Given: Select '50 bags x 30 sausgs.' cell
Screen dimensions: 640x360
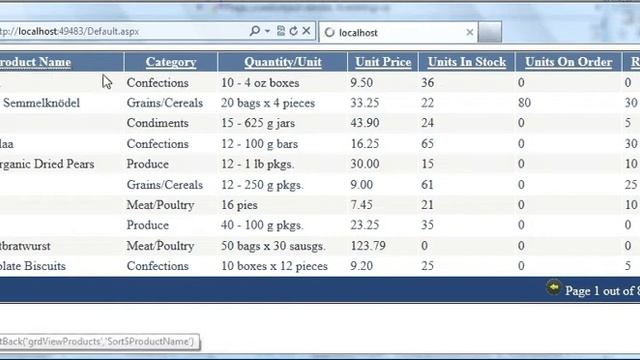Looking at the screenshot, I should point(273,246).
